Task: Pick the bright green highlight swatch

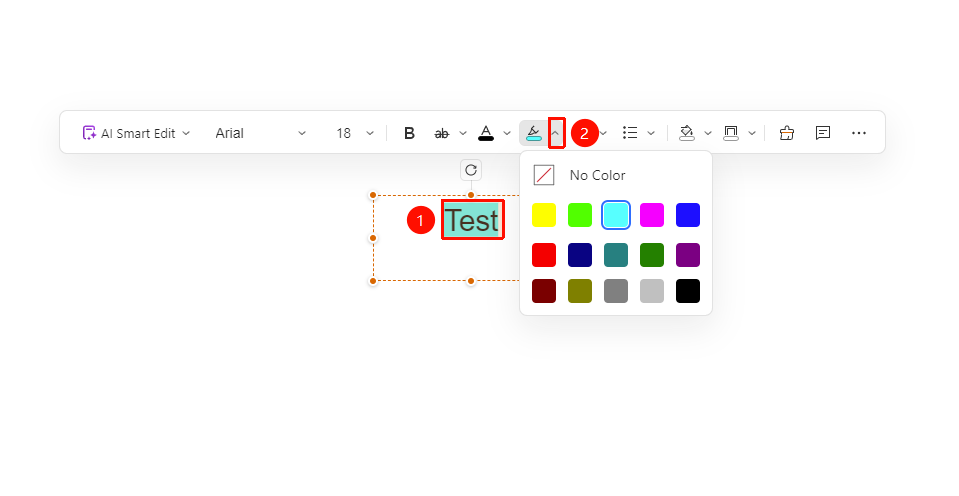Action: [580, 215]
